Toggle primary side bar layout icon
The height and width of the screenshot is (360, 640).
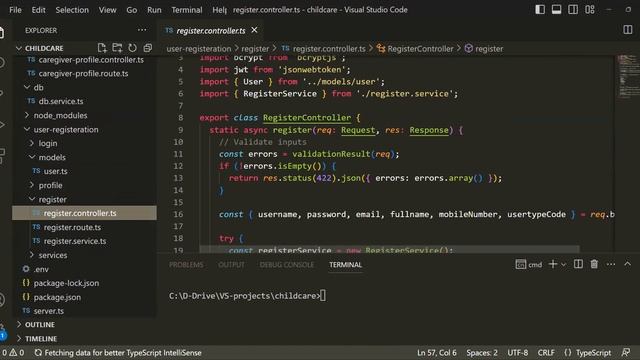pyautogui.click(x=540, y=9)
